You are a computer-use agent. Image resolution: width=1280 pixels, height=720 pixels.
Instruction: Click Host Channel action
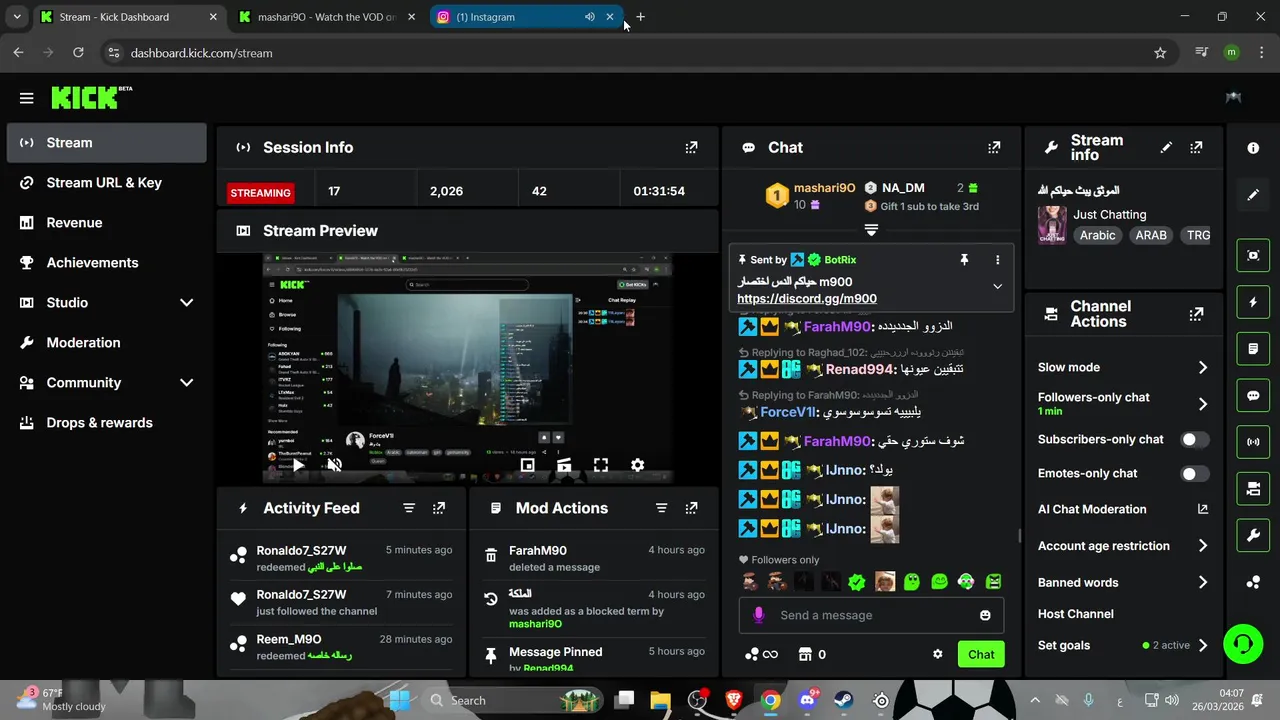1076,614
